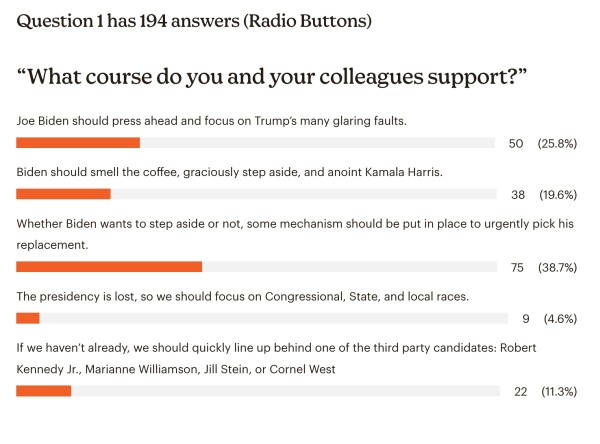Click the short orange bar for 'presidency is lost'

click(x=28, y=318)
